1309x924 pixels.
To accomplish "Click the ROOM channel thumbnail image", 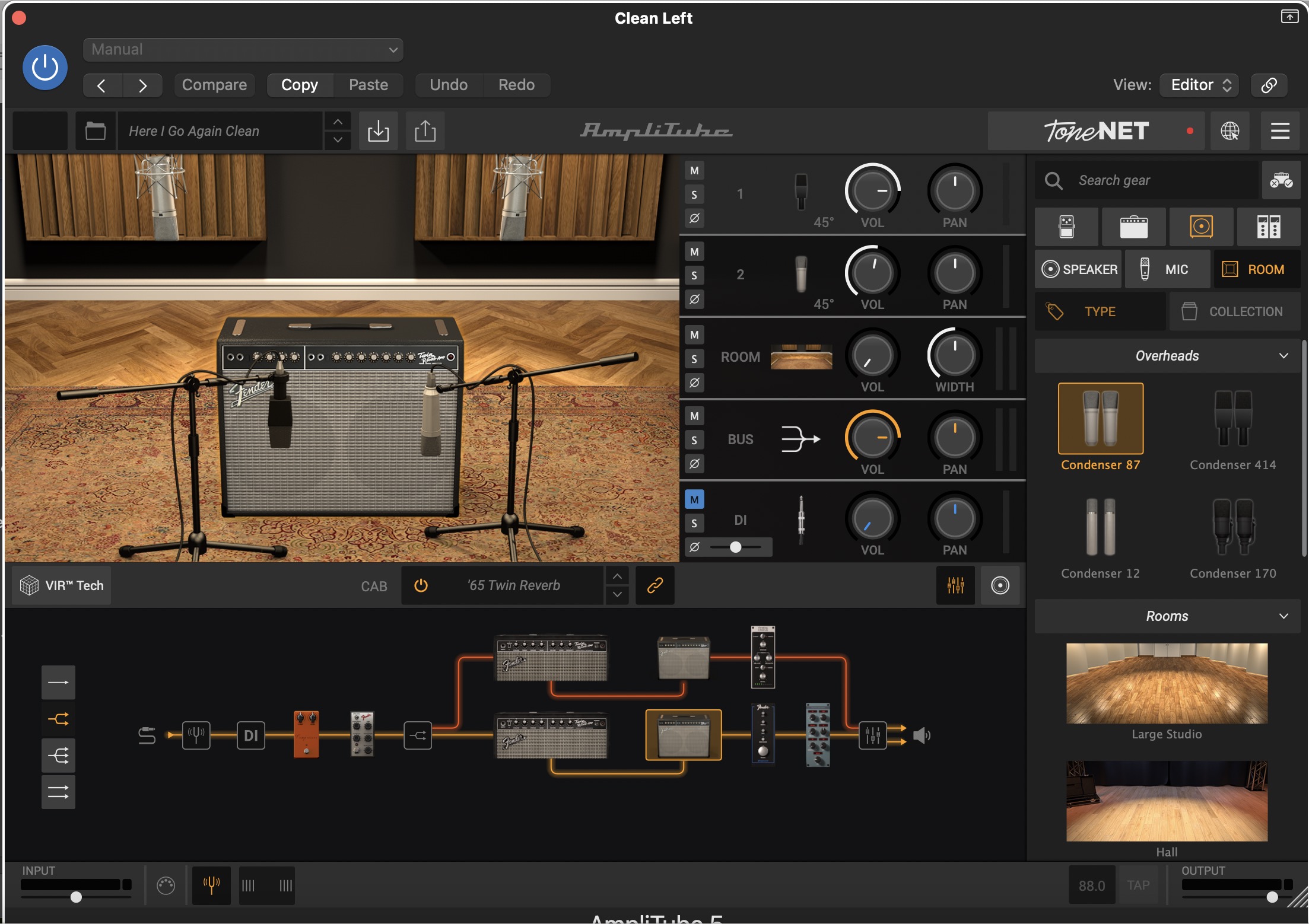I will coord(801,357).
